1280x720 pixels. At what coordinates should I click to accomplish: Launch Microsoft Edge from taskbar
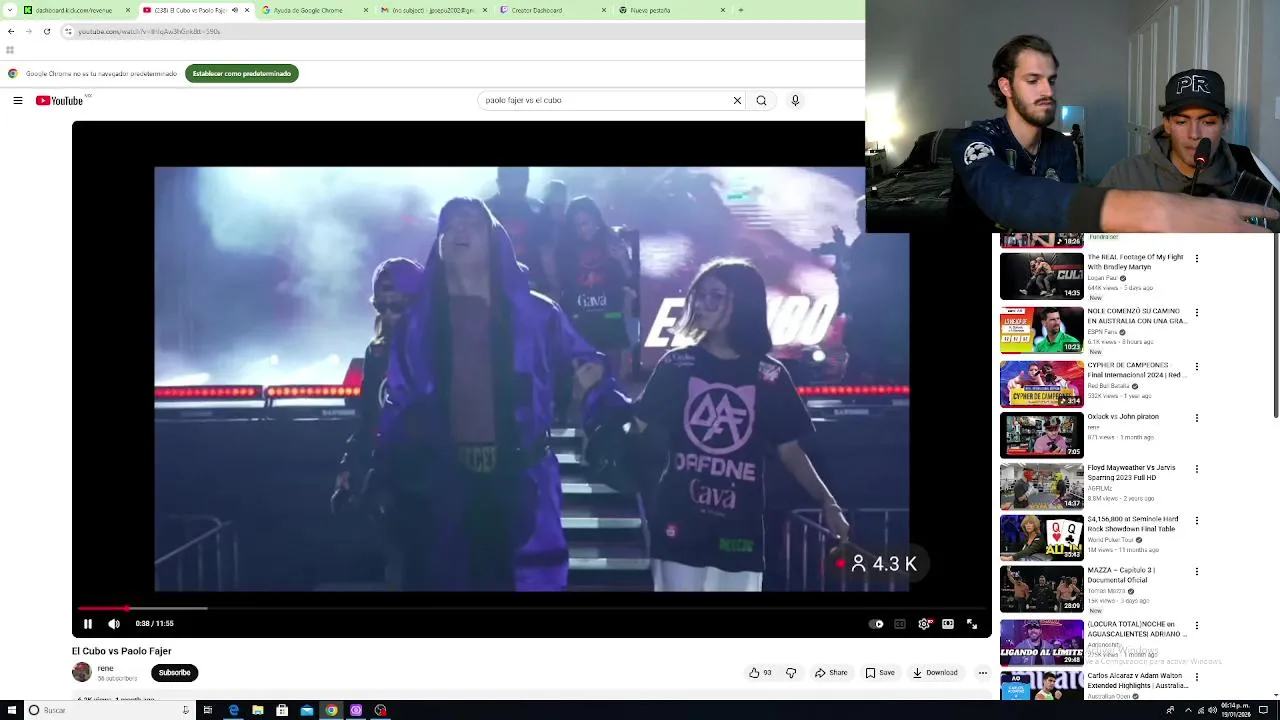pyautogui.click(x=233, y=710)
